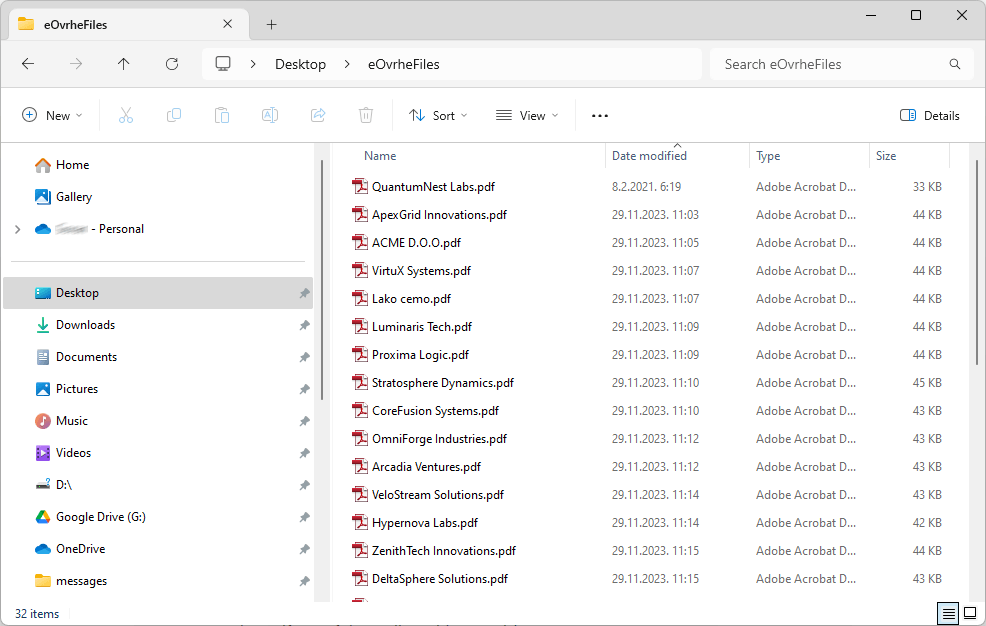986x626 pixels.
Task: Open the View menu
Action: pyautogui.click(x=527, y=115)
